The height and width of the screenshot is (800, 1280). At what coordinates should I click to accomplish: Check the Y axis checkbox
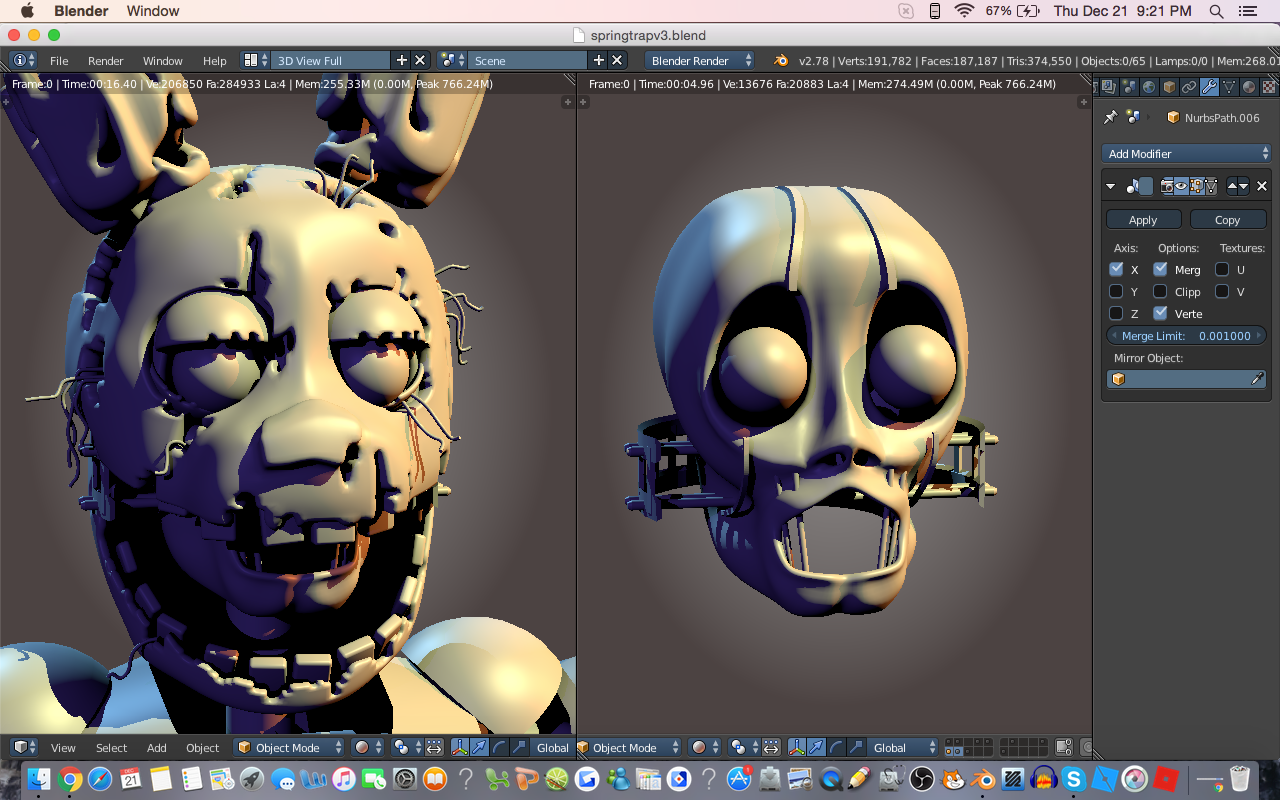[x=1116, y=291]
